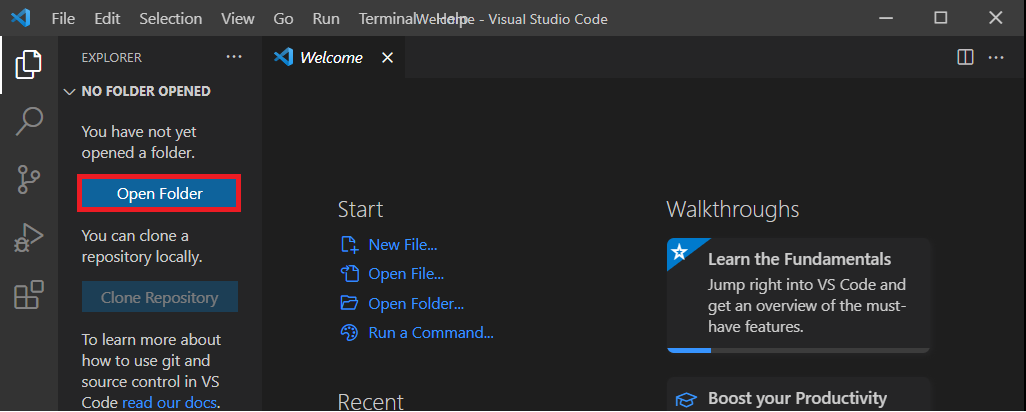The image size is (1026, 412).
Task: Close the Welcome tab
Action: point(387,58)
